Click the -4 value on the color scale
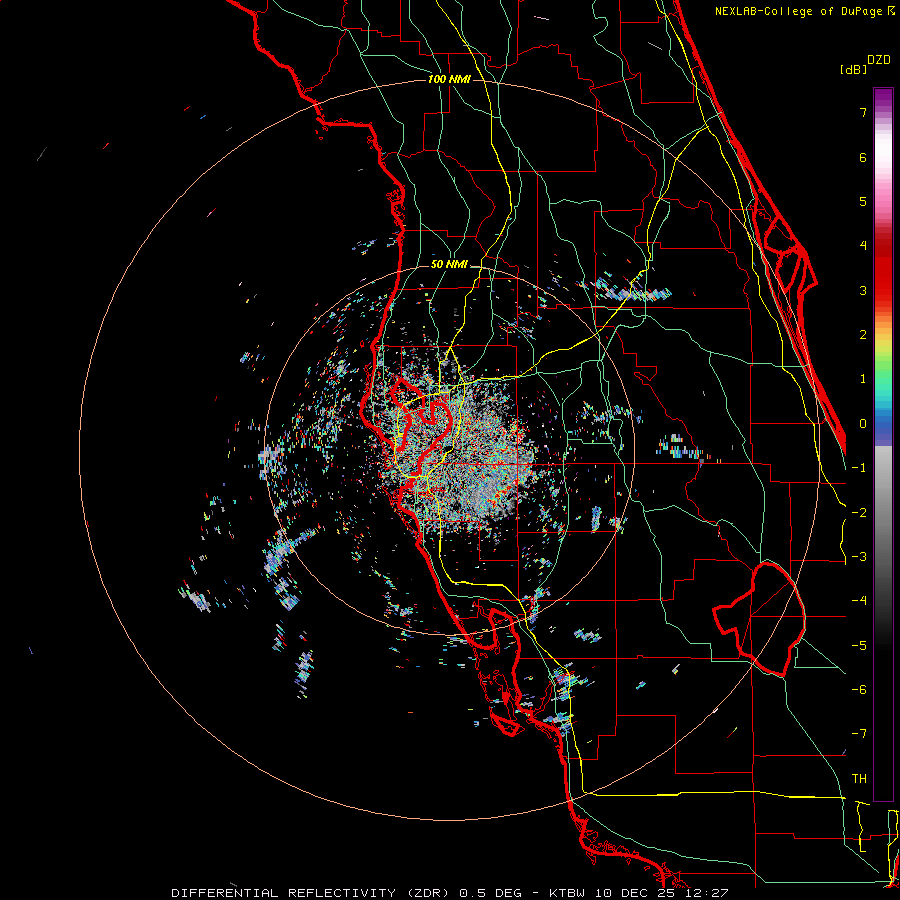 pyautogui.click(x=859, y=601)
